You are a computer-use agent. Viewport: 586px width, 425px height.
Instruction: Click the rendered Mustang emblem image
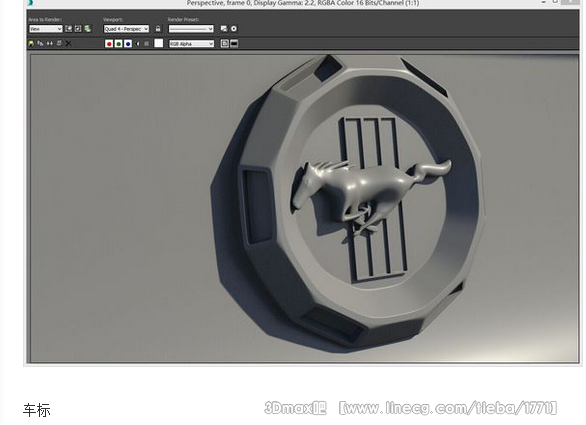point(304,209)
